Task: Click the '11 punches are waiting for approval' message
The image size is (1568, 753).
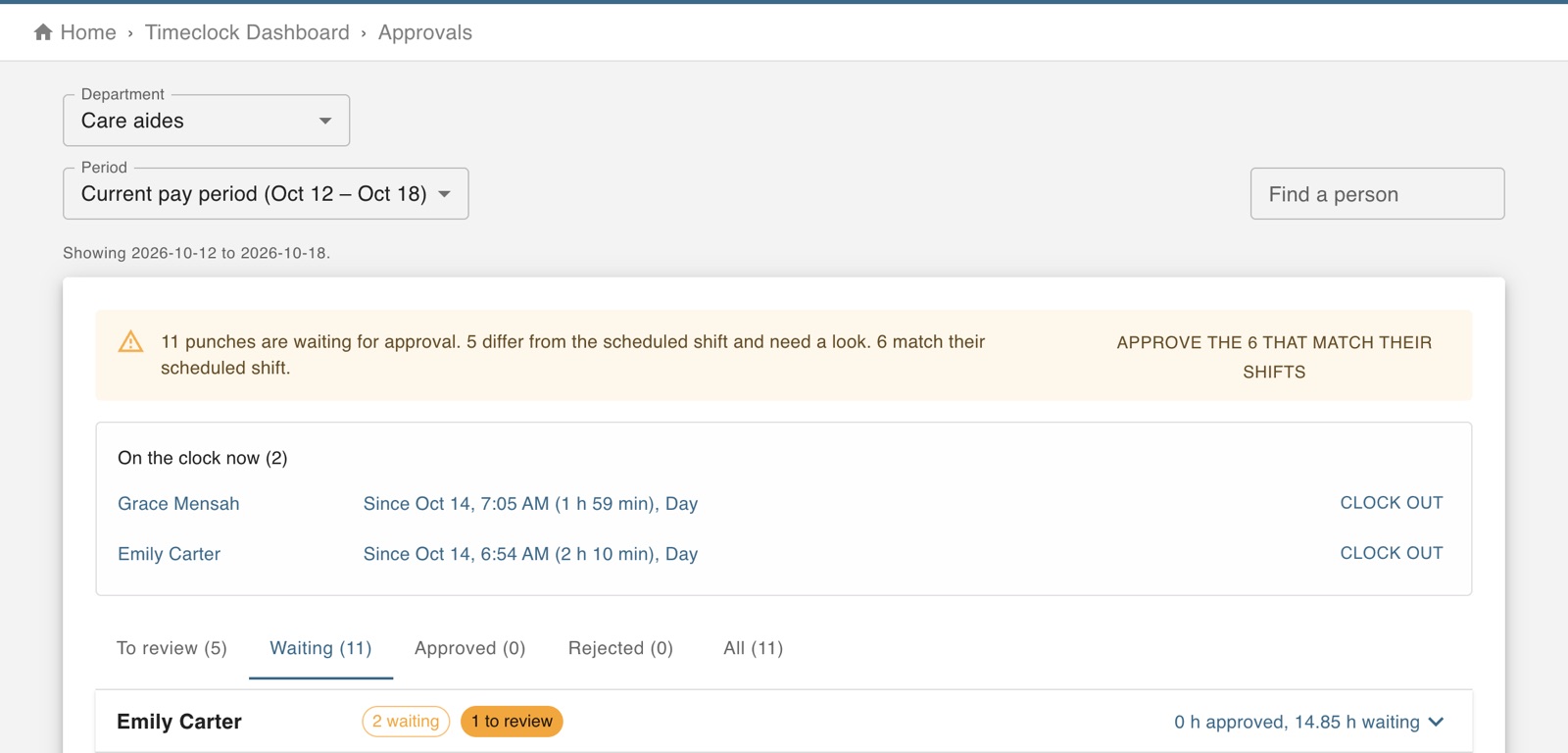Action: point(573,355)
